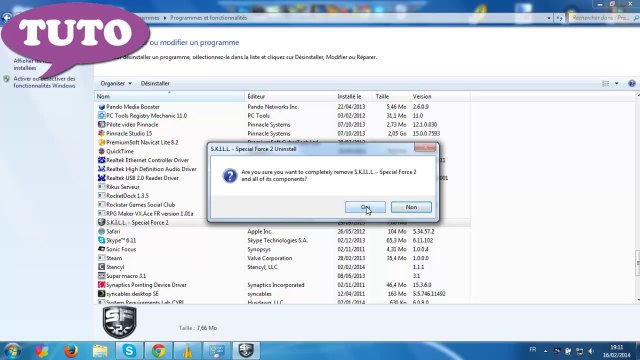The width and height of the screenshot is (640, 360).
Task: Close the Special Force 2 Uninstall dialog
Action: 425,148
